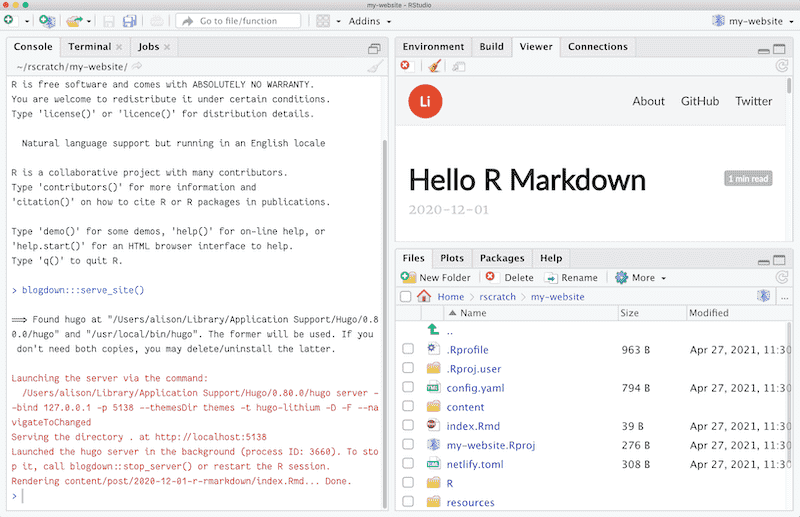
Task: Click the red Li site logo
Action: [425, 101]
